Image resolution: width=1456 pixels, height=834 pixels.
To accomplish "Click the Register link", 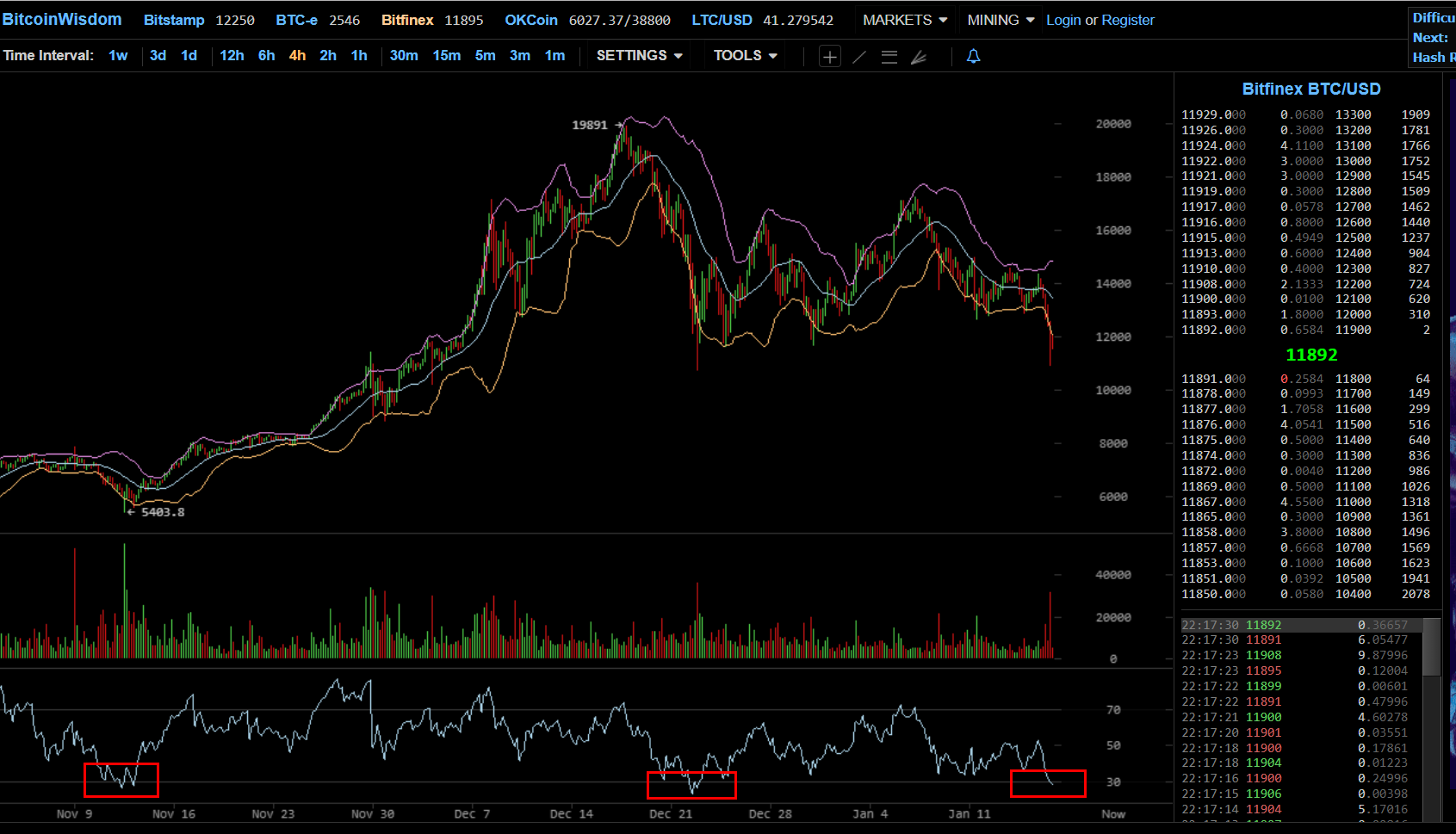I will tap(1128, 20).
